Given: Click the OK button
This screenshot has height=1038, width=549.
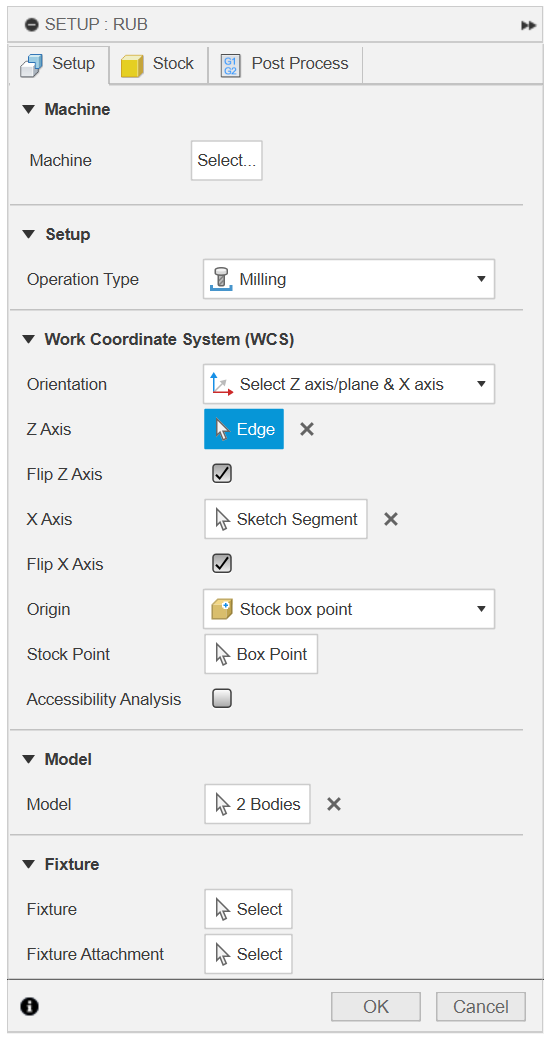Looking at the screenshot, I should click(x=375, y=1007).
